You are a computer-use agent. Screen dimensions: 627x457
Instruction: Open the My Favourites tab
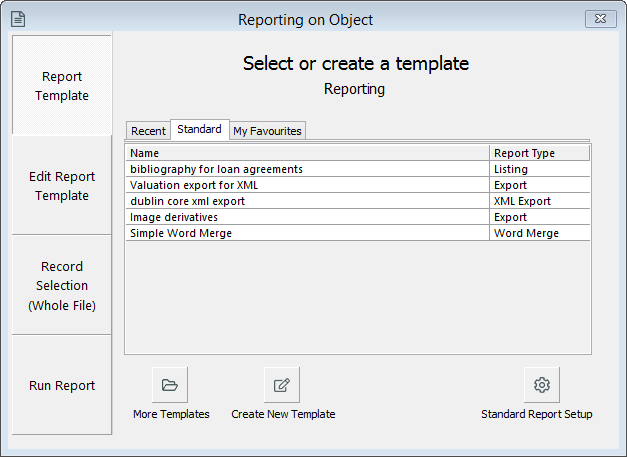point(267,131)
